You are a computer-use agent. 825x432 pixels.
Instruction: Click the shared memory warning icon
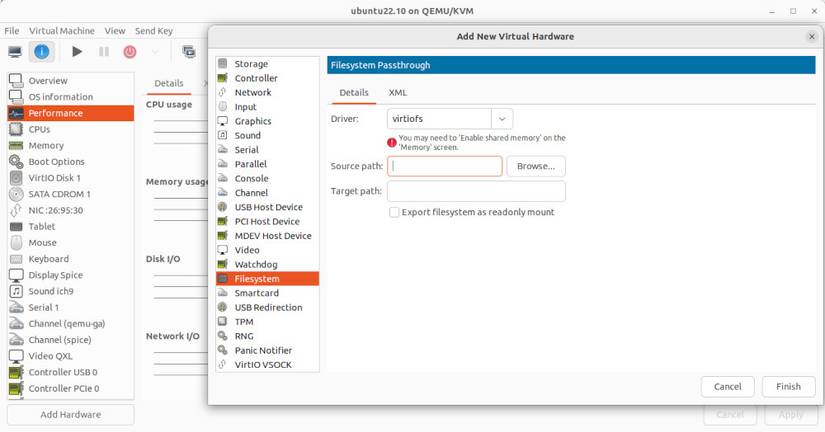[x=392, y=142]
